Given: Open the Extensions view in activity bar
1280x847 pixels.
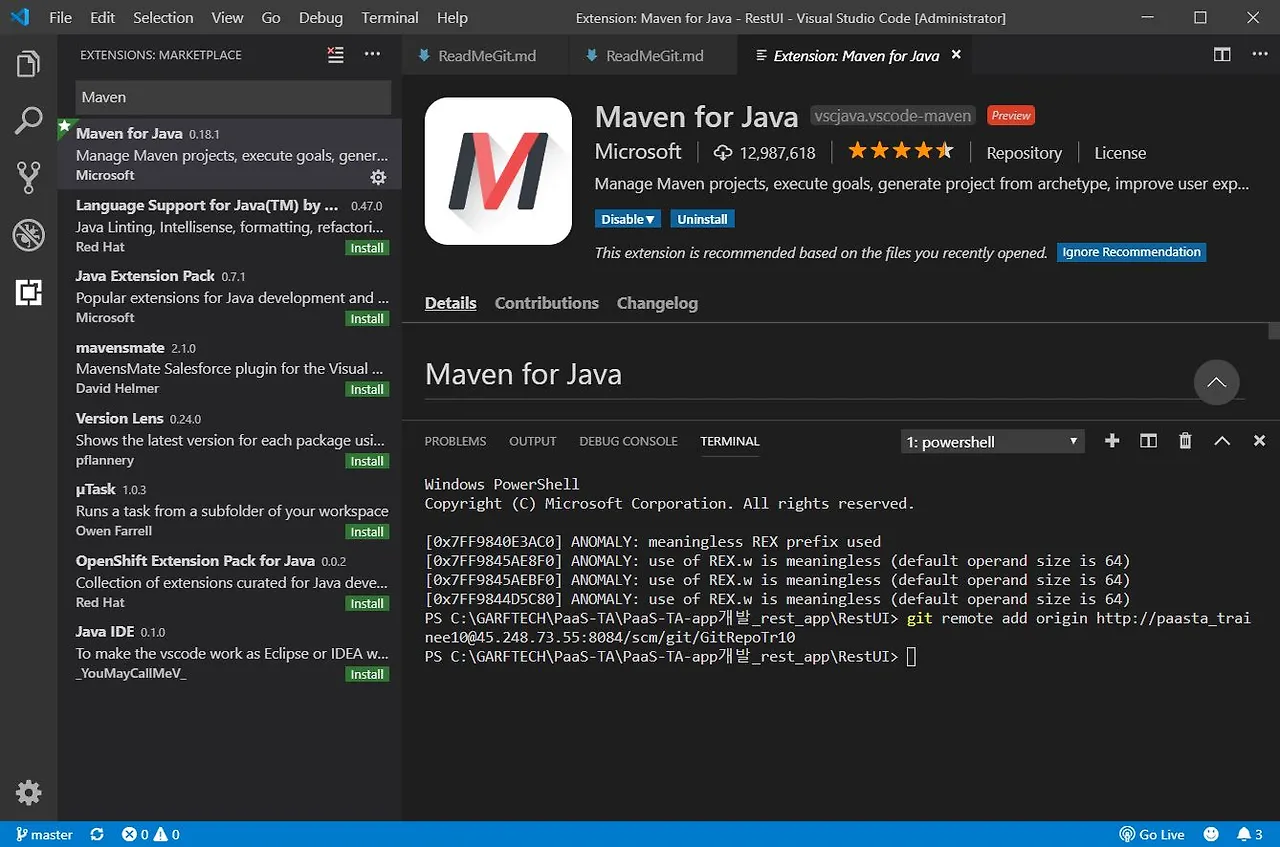Looking at the screenshot, I should [29, 292].
